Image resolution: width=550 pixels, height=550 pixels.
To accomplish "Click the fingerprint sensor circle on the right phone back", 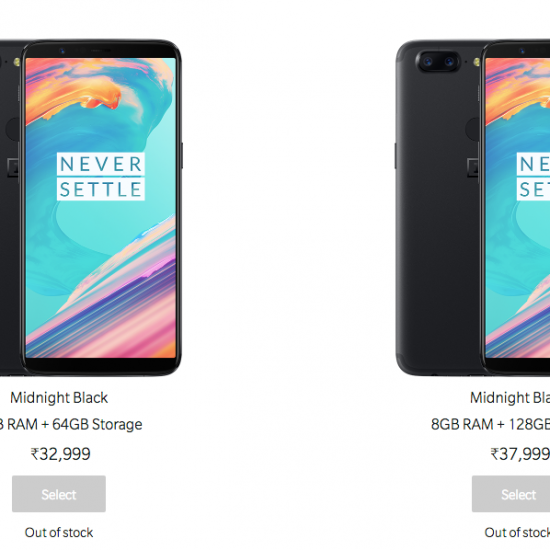I will [x=473, y=129].
